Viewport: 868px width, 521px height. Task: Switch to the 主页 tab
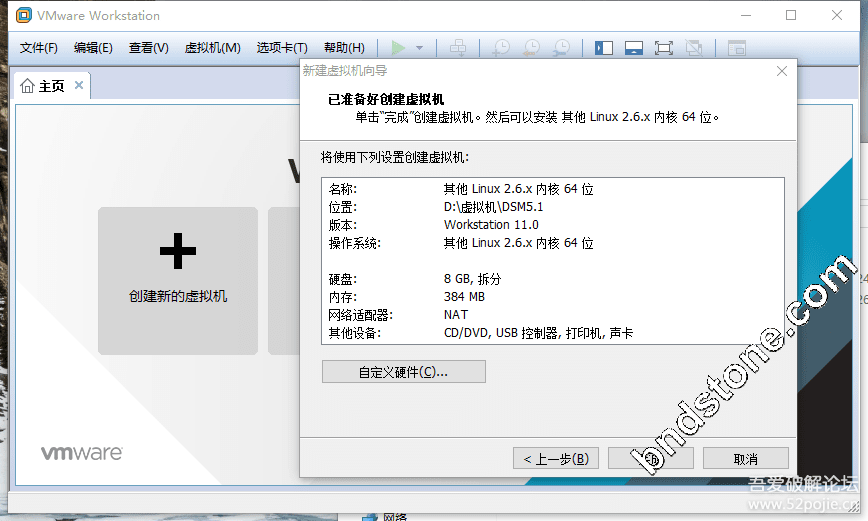pyautogui.click(x=51, y=86)
